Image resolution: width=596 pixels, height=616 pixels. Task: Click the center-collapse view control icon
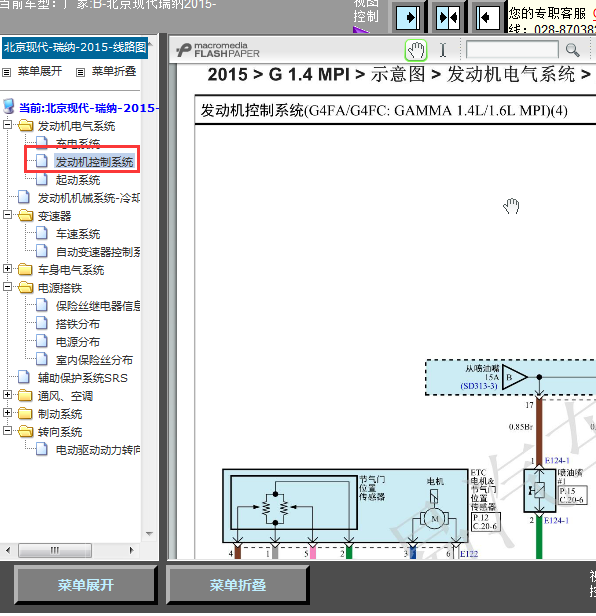click(448, 18)
